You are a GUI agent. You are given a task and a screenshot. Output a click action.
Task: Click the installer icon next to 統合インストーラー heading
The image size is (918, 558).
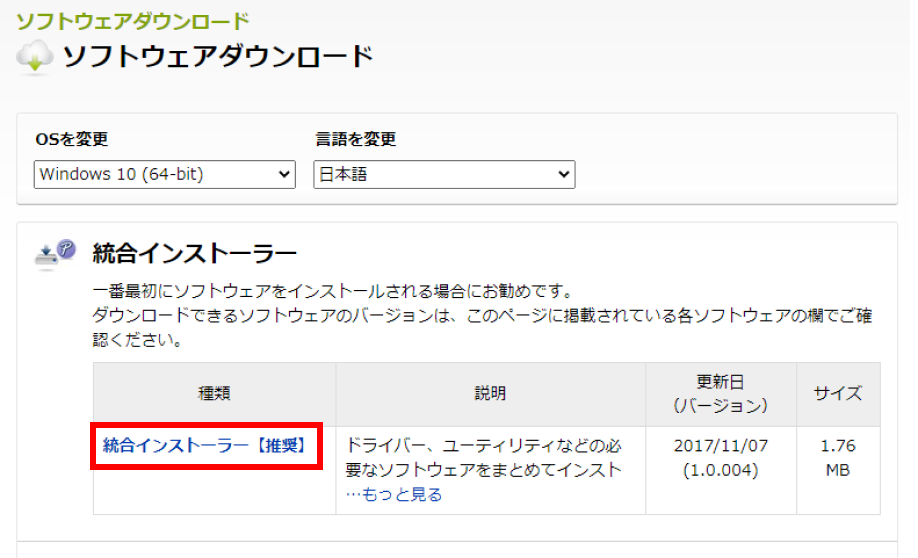tap(56, 255)
